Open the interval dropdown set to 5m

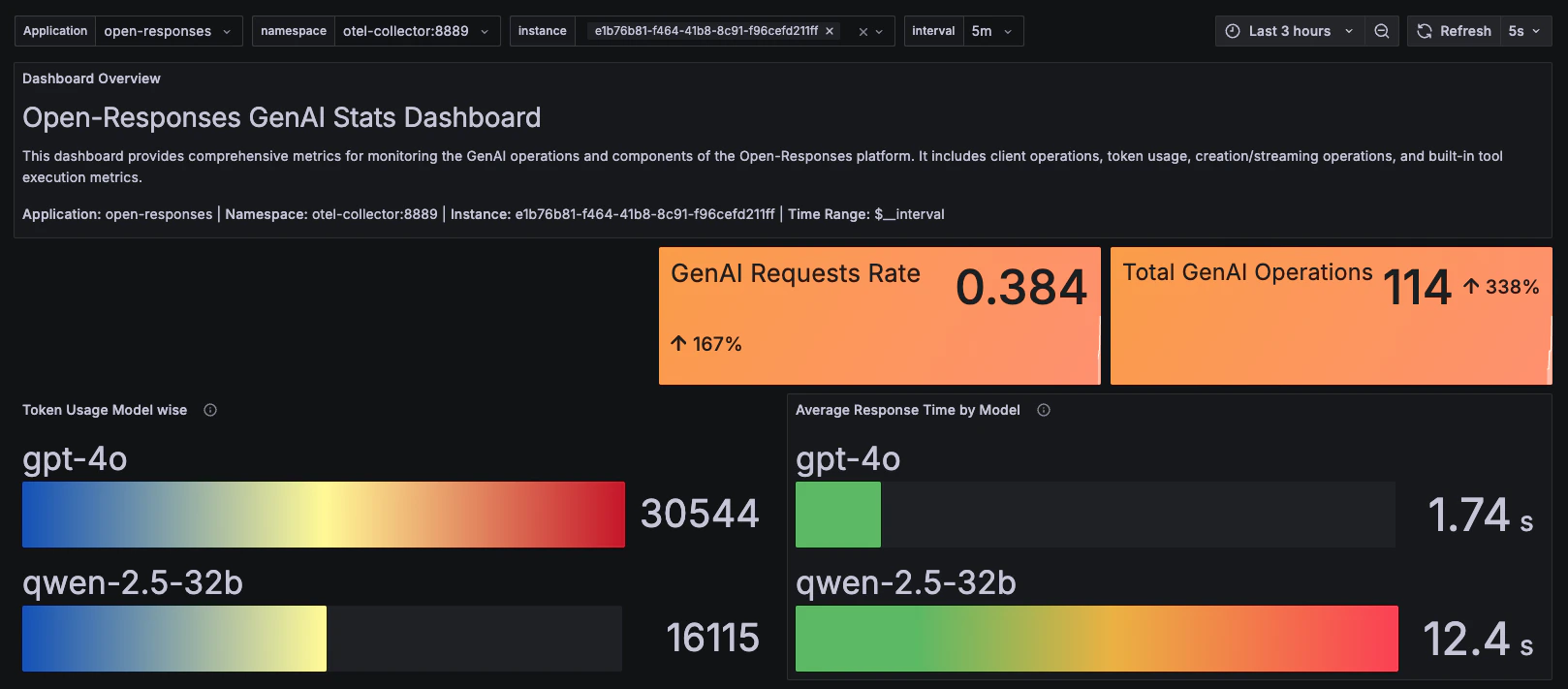pos(993,31)
